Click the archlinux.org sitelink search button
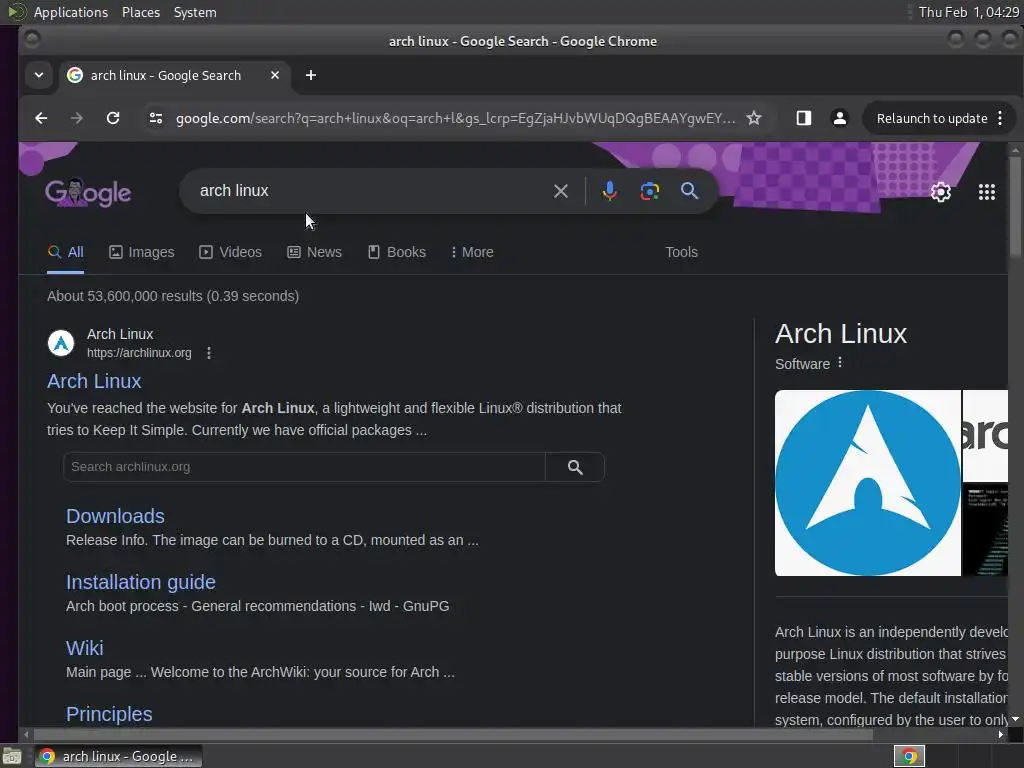 point(575,467)
